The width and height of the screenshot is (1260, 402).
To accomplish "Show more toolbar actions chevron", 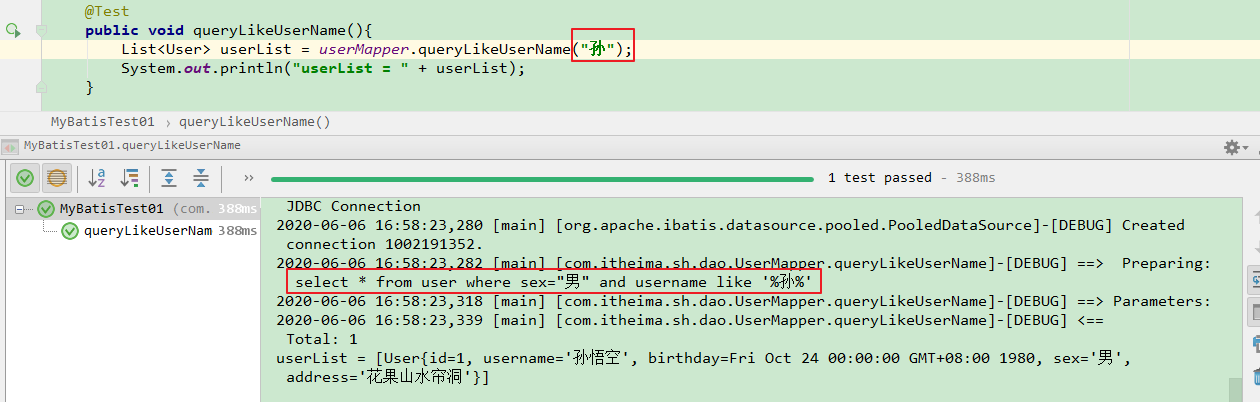I will click(249, 178).
